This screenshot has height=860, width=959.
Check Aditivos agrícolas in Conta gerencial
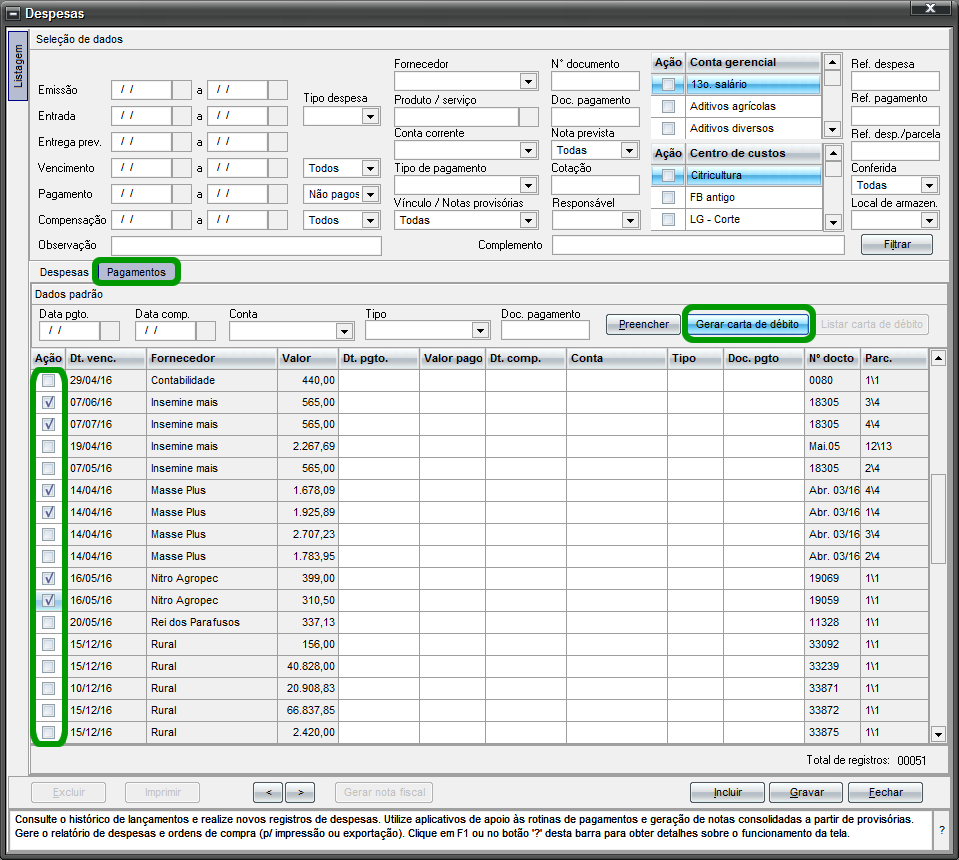pyautogui.click(x=668, y=106)
